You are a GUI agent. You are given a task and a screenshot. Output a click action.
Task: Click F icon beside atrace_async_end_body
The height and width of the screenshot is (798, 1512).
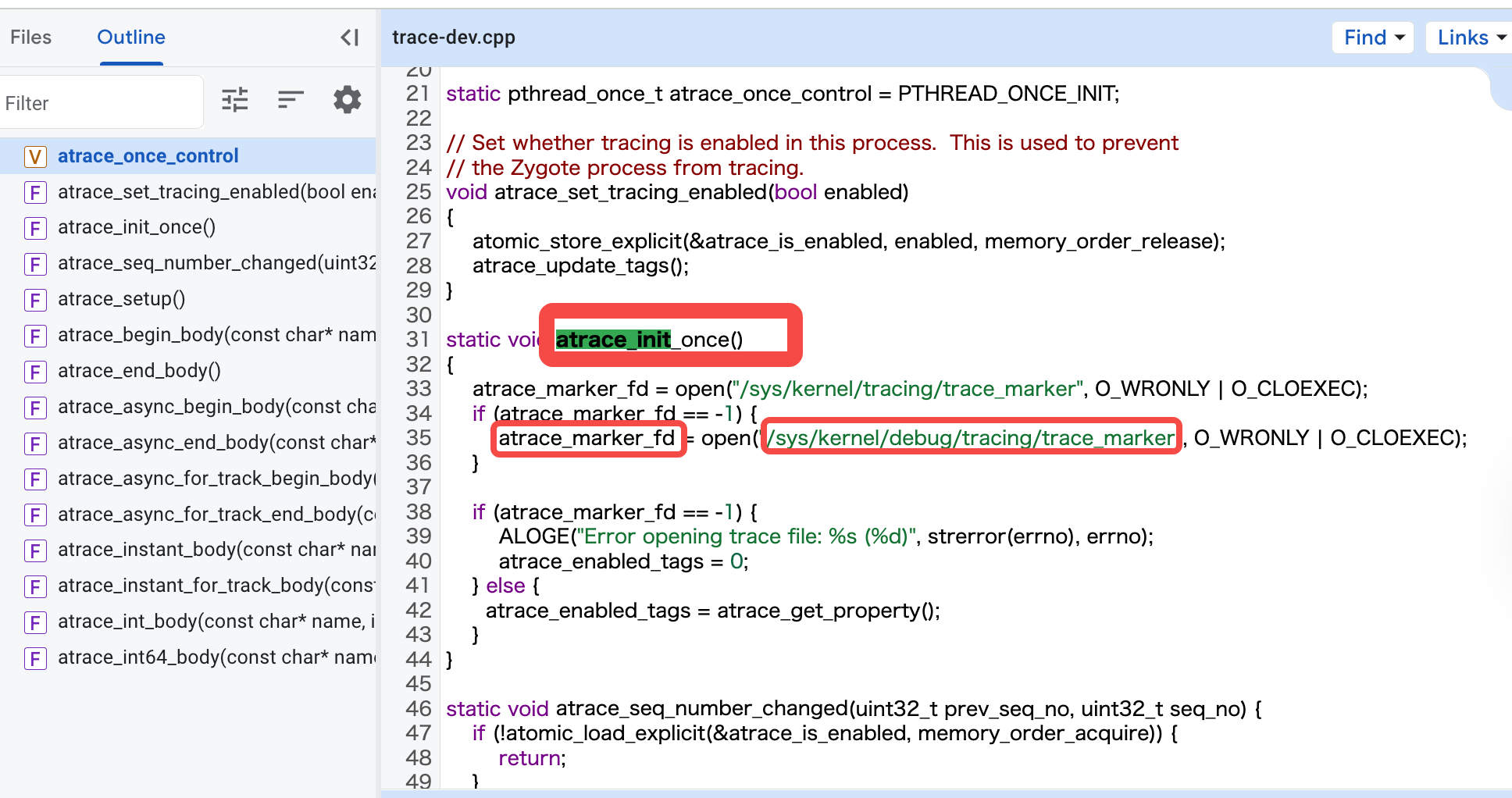(x=35, y=444)
